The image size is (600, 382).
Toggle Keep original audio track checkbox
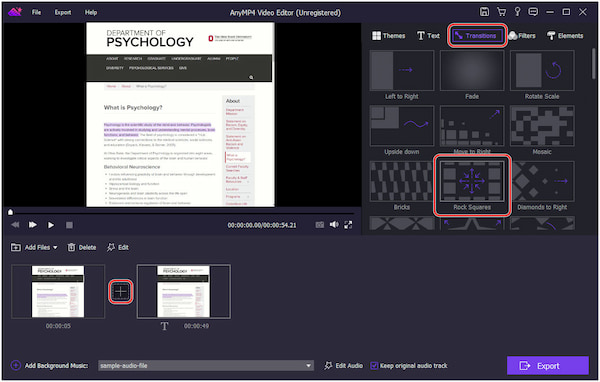tap(374, 366)
